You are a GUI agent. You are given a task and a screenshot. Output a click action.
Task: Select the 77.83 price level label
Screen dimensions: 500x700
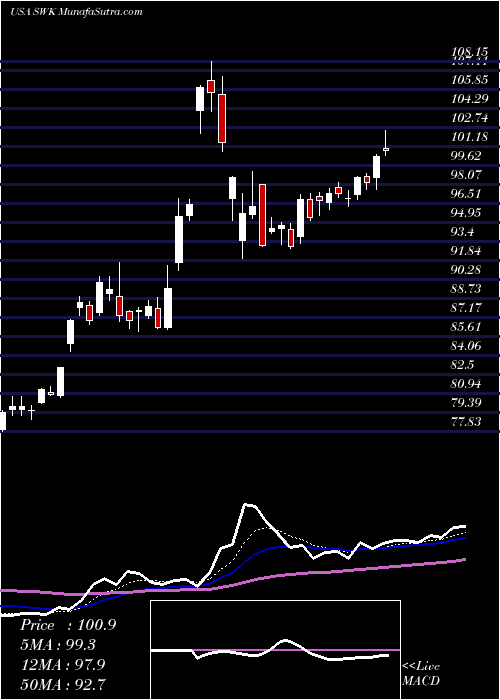pos(466,421)
